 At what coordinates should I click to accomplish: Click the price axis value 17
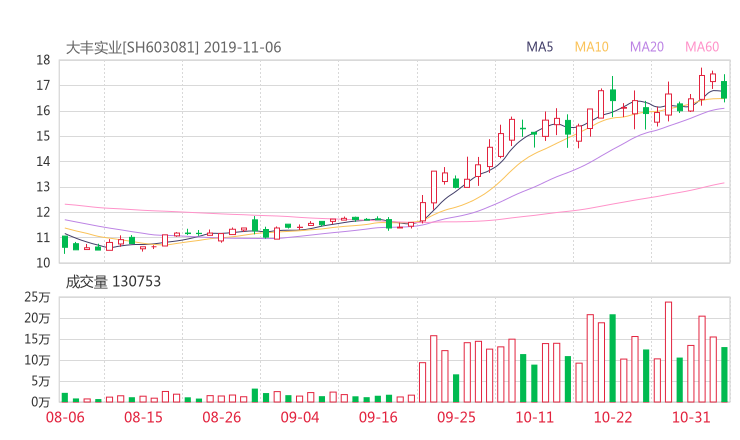pyautogui.click(x=43, y=85)
